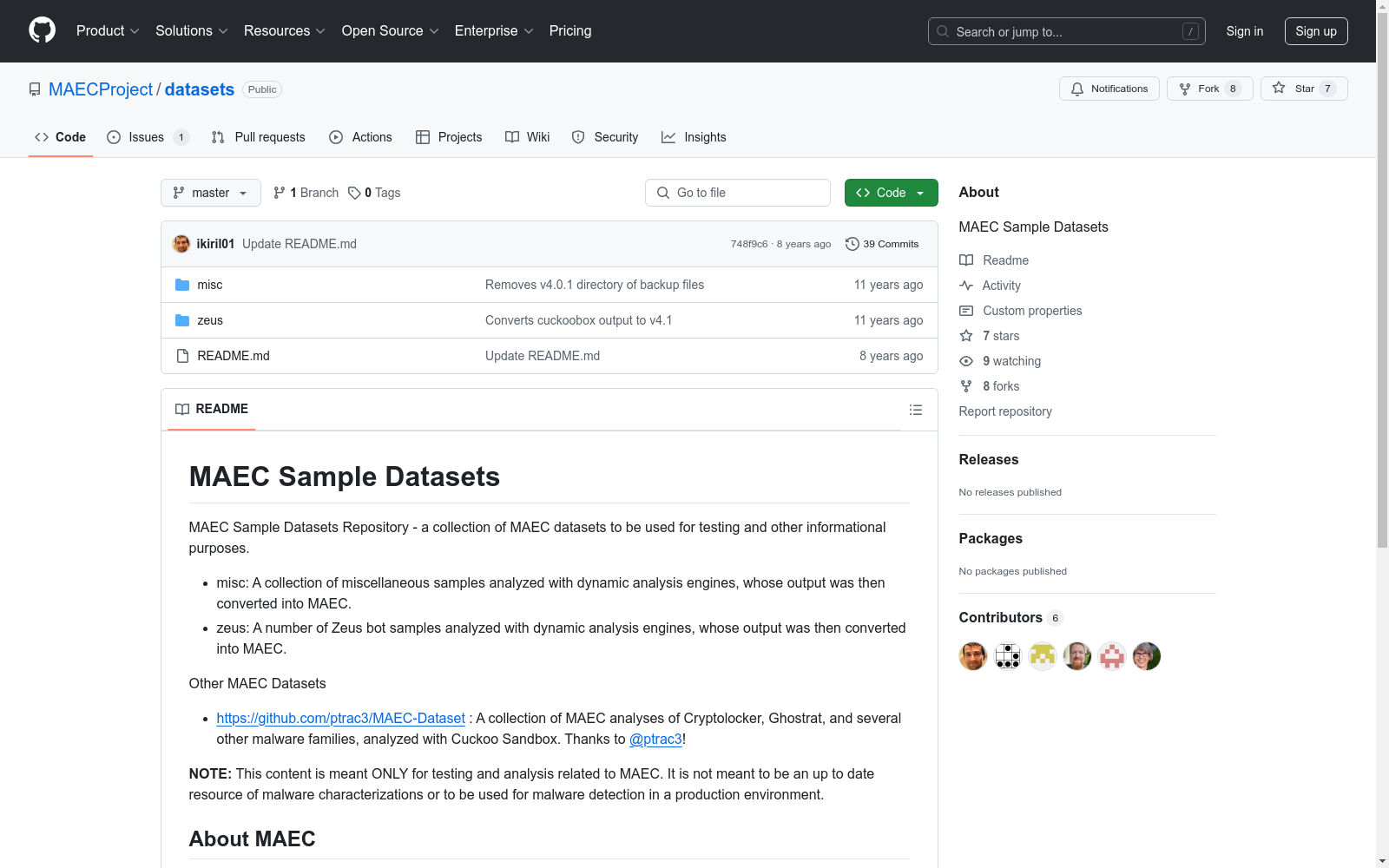The width and height of the screenshot is (1389, 868).
Task: Open commit Converts cuckoobox output to v4.1
Action: [579, 320]
